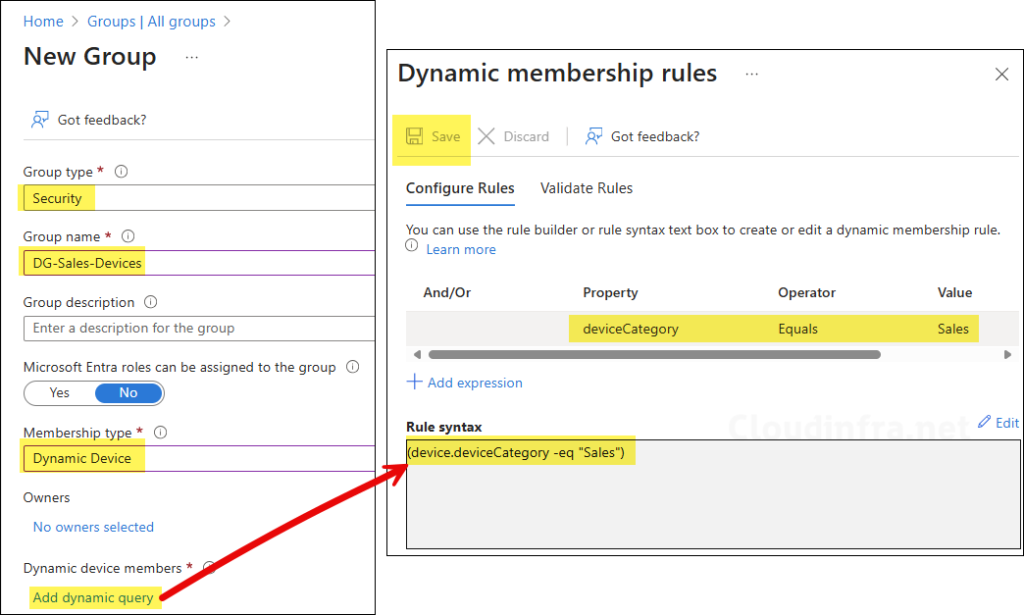Click the Add dynamic query link
The height and width of the screenshot is (615, 1024).
[x=93, y=597]
